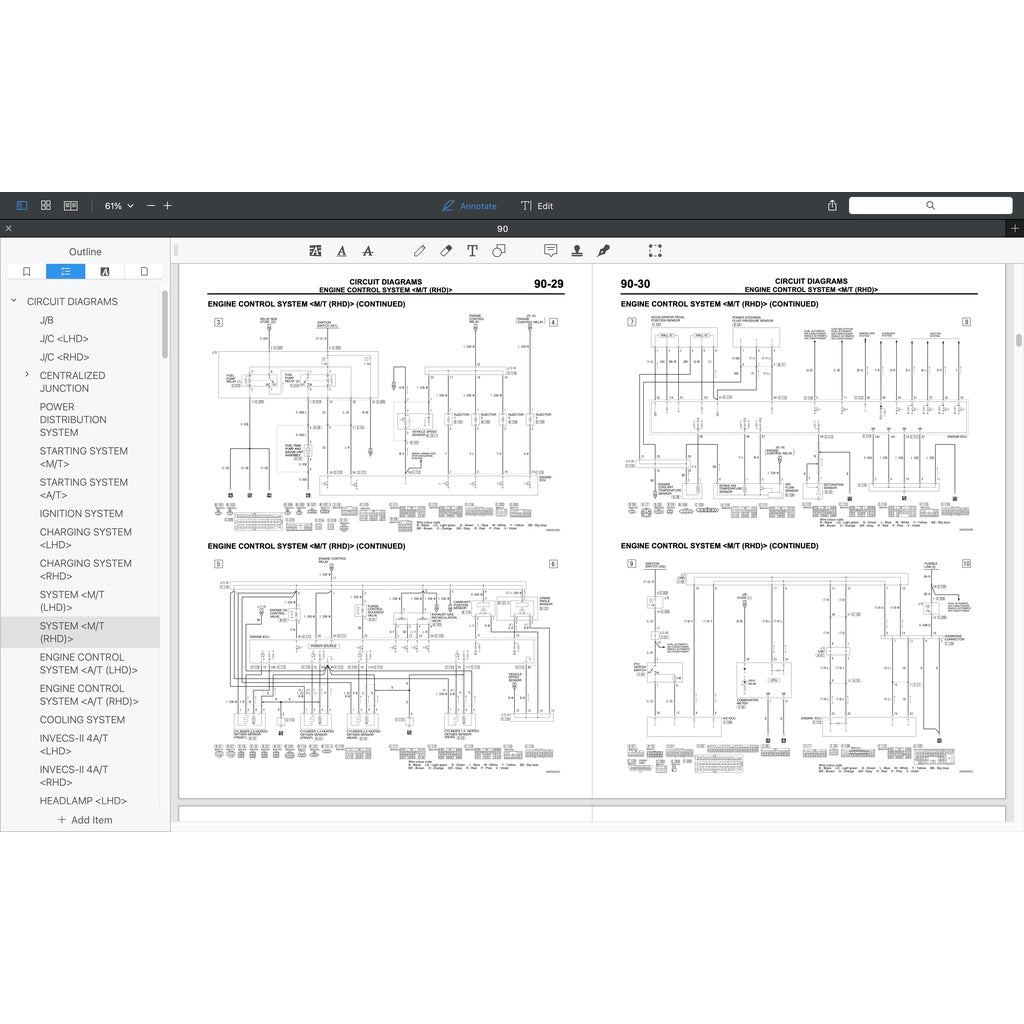
Task: Choose the underline text tool
Action: [x=342, y=251]
